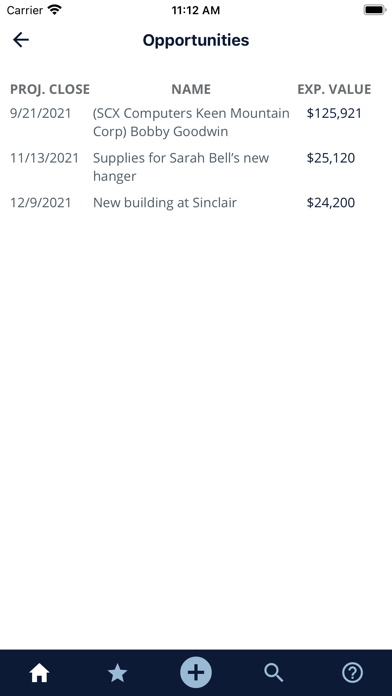392x696 pixels.
Task: Open Supplies for Sarah Bell's new hanger
Action: (x=181, y=167)
